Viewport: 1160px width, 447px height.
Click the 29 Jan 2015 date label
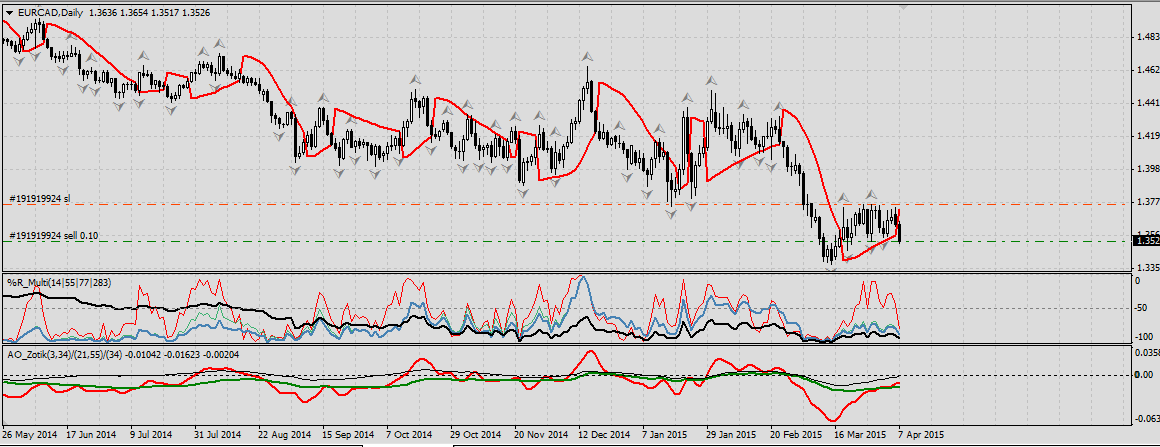point(732,433)
